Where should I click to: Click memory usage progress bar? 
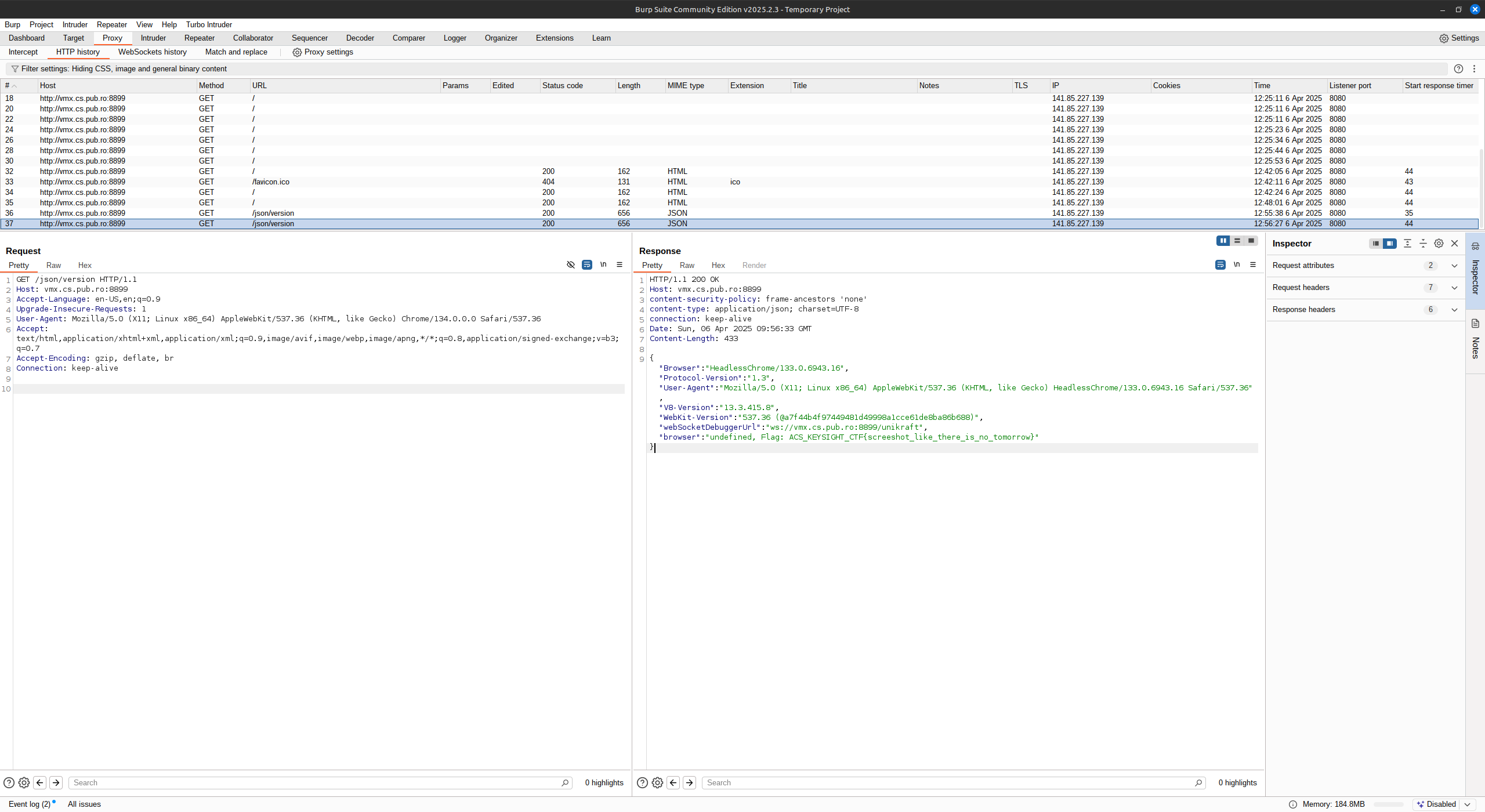[1389, 804]
